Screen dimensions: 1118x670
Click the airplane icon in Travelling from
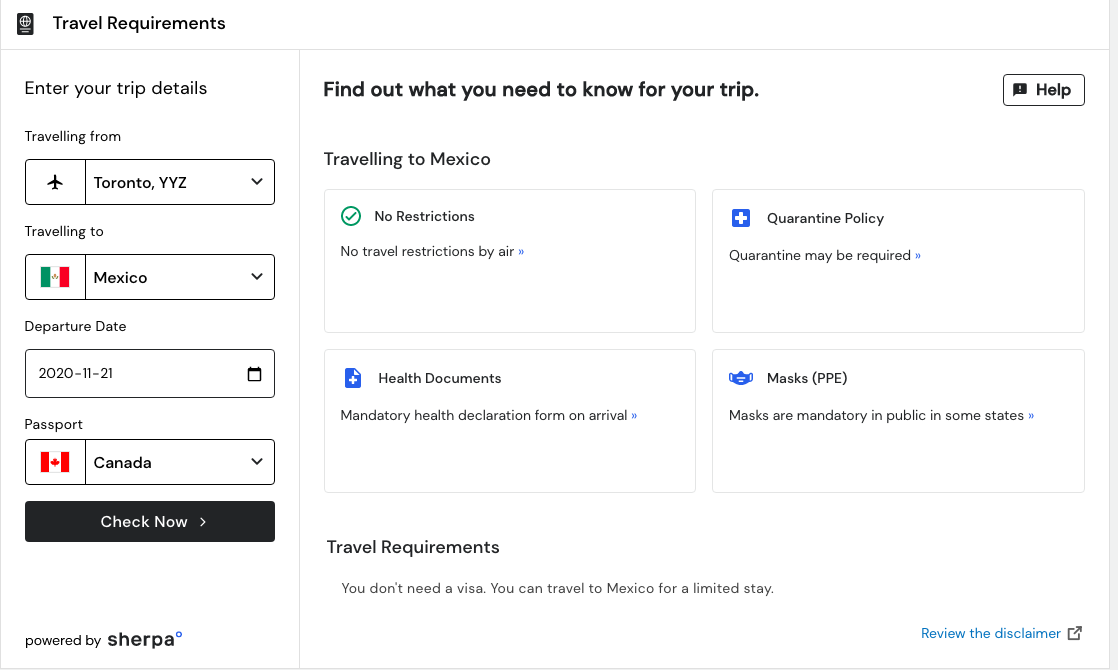(x=55, y=182)
